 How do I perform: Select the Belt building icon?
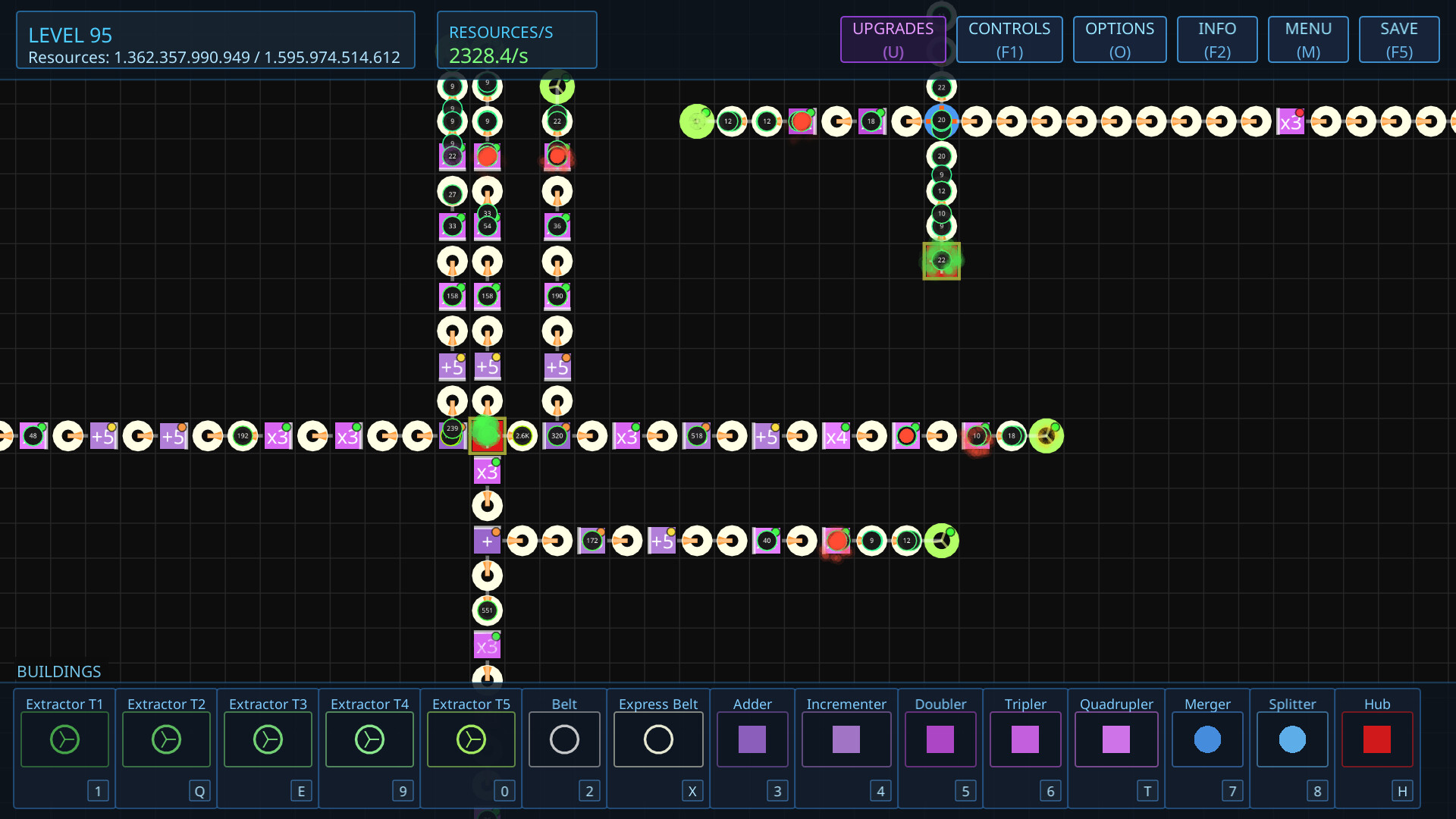564,739
